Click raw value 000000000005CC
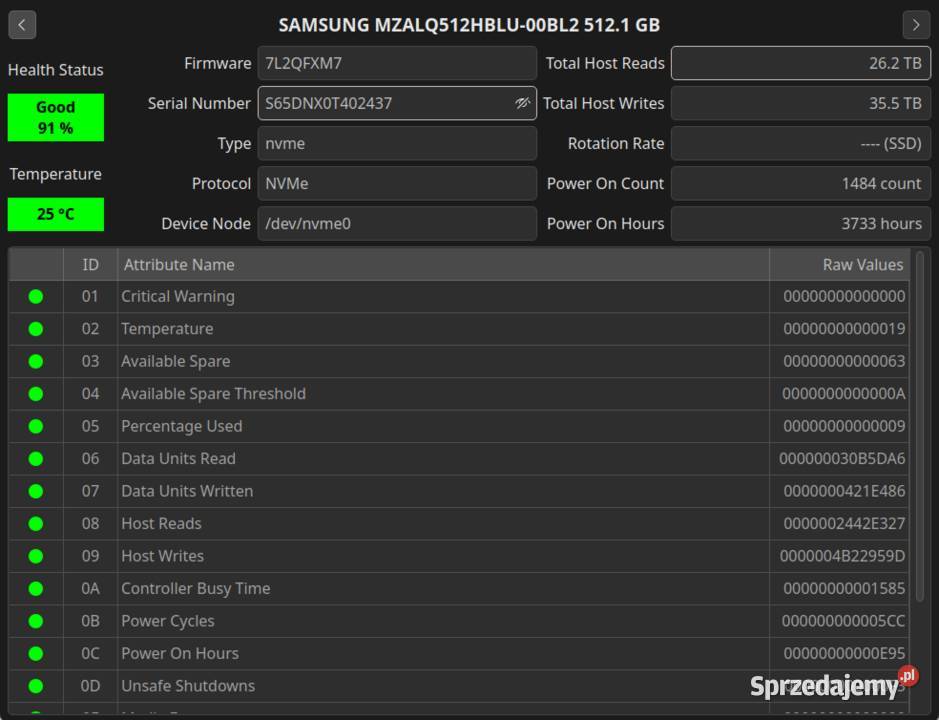939x720 pixels. coord(843,621)
